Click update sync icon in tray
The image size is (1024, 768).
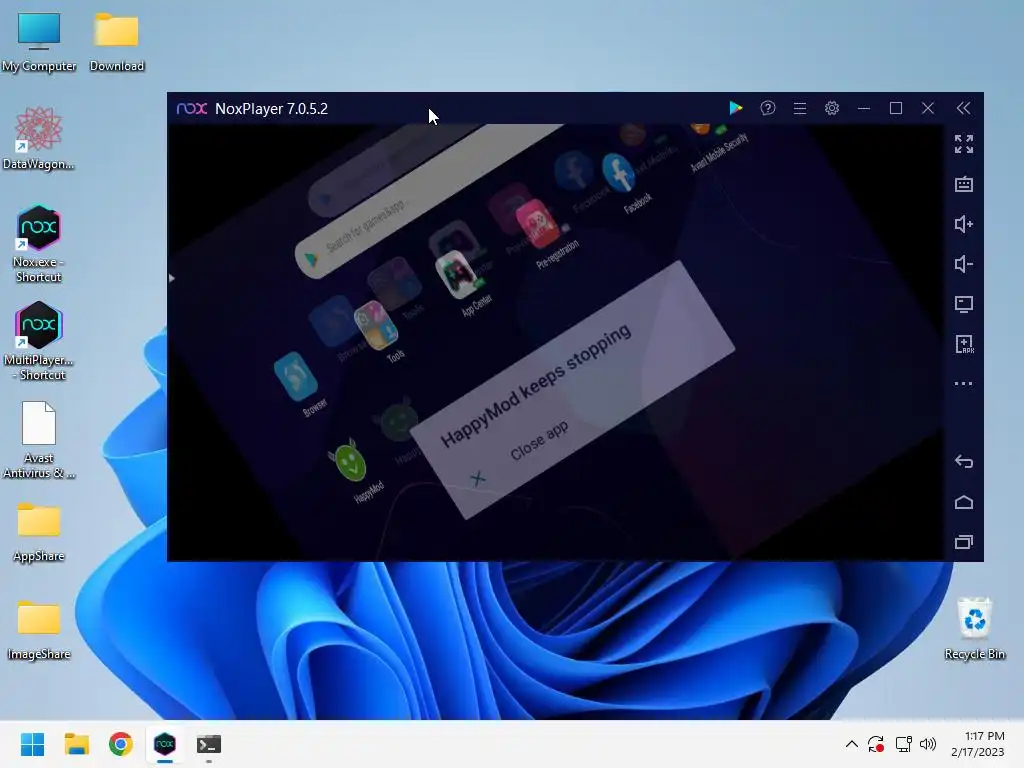click(x=876, y=744)
